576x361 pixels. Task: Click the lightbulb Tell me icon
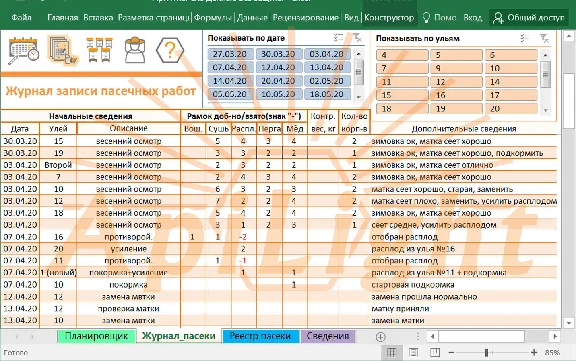click(x=426, y=18)
